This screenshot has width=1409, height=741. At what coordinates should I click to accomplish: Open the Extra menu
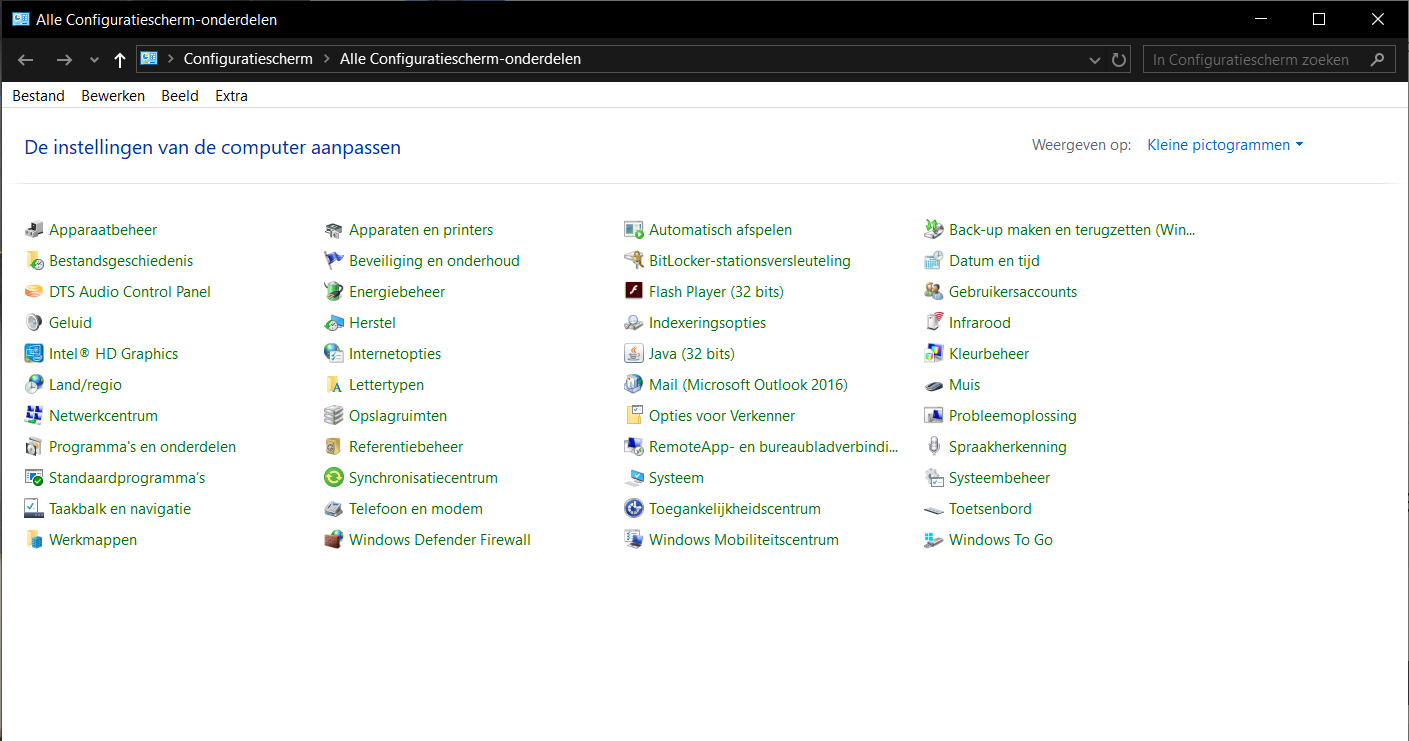pyautogui.click(x=232, y=96)
